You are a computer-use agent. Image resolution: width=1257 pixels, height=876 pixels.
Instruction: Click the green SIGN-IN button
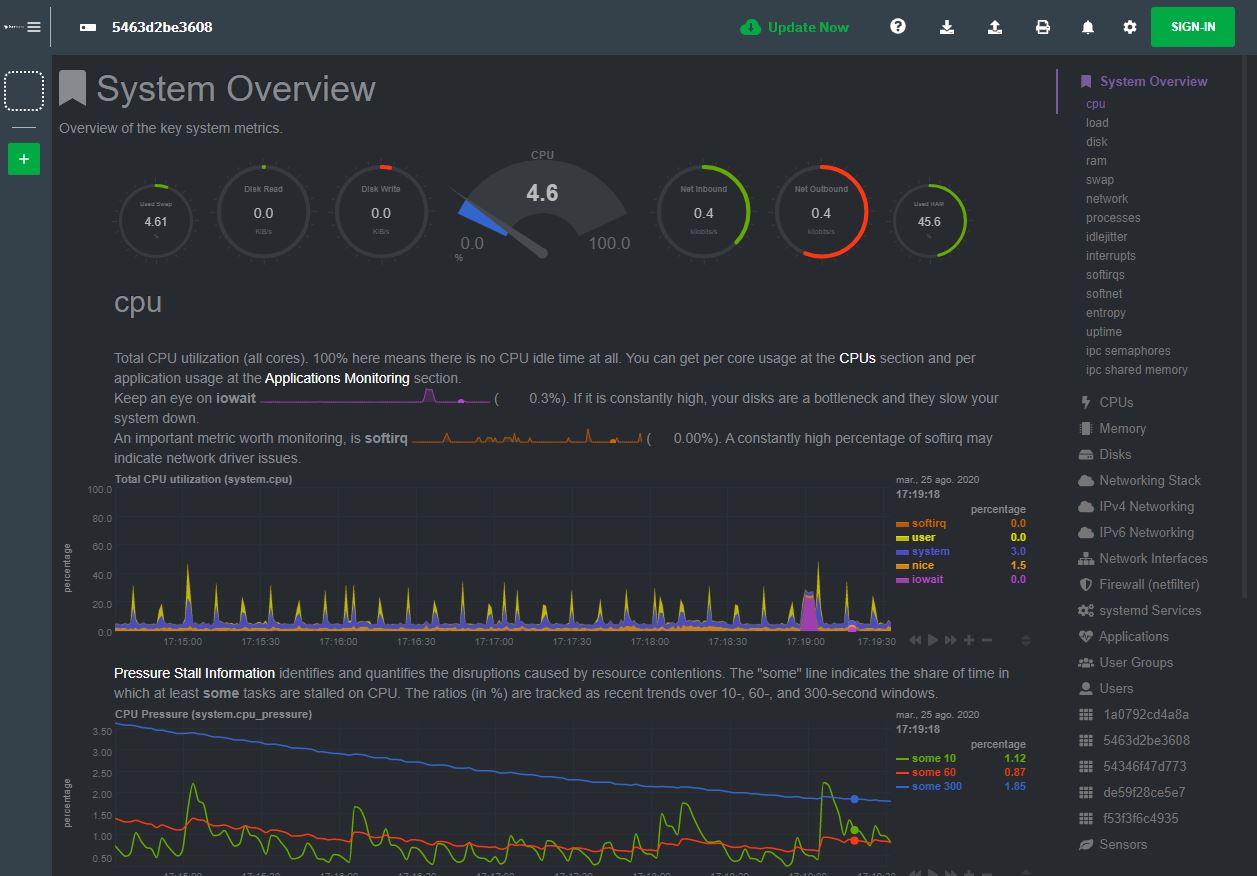point(1192,27)
